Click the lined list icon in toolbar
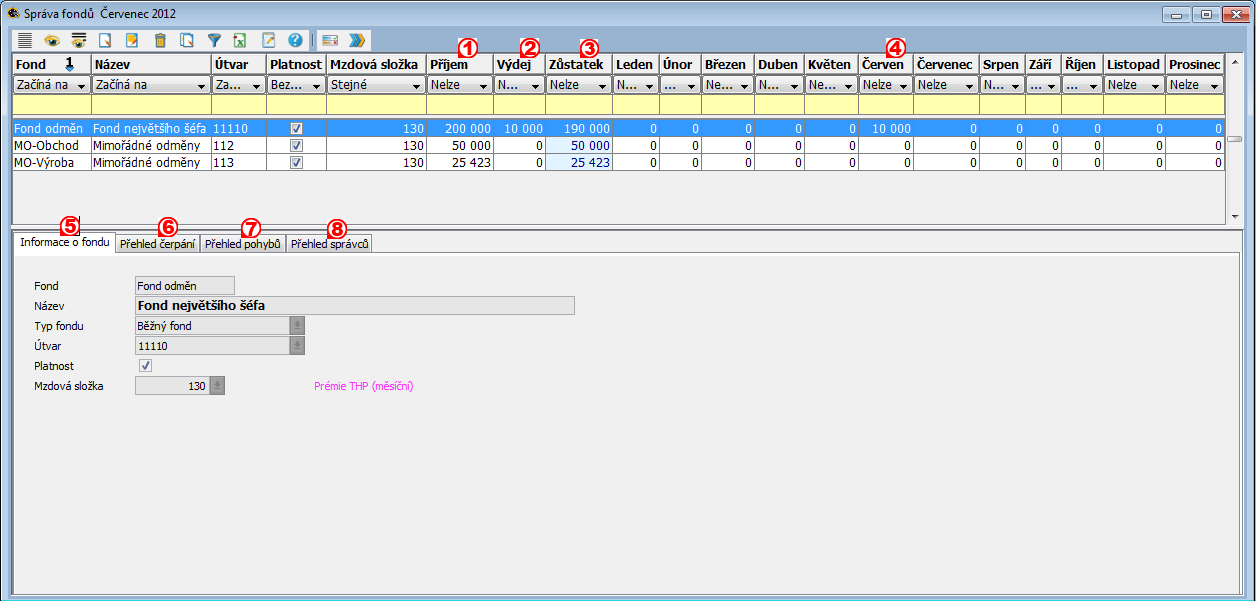 click(25, 41)
